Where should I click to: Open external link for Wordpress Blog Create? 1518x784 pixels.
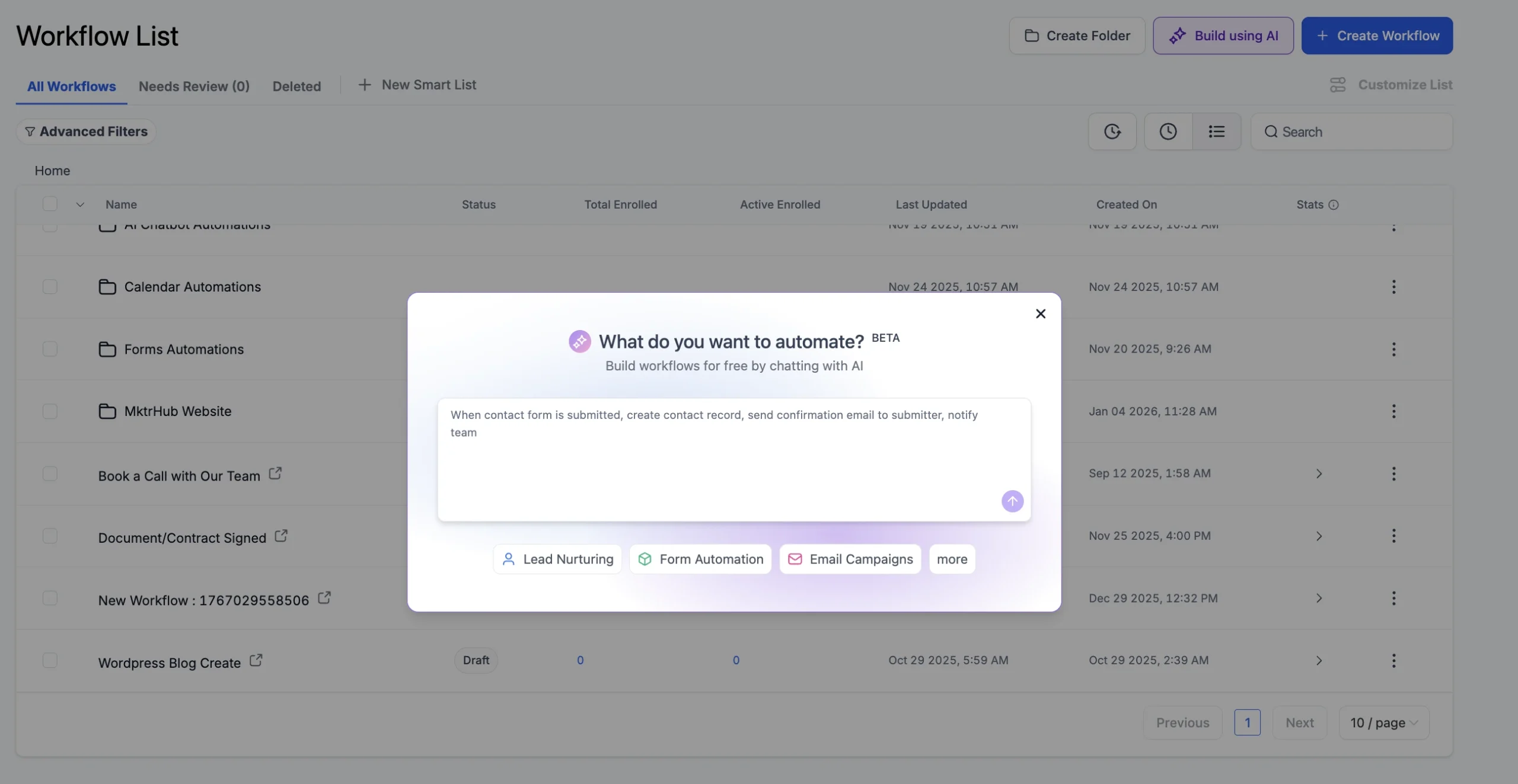point(256,660)
